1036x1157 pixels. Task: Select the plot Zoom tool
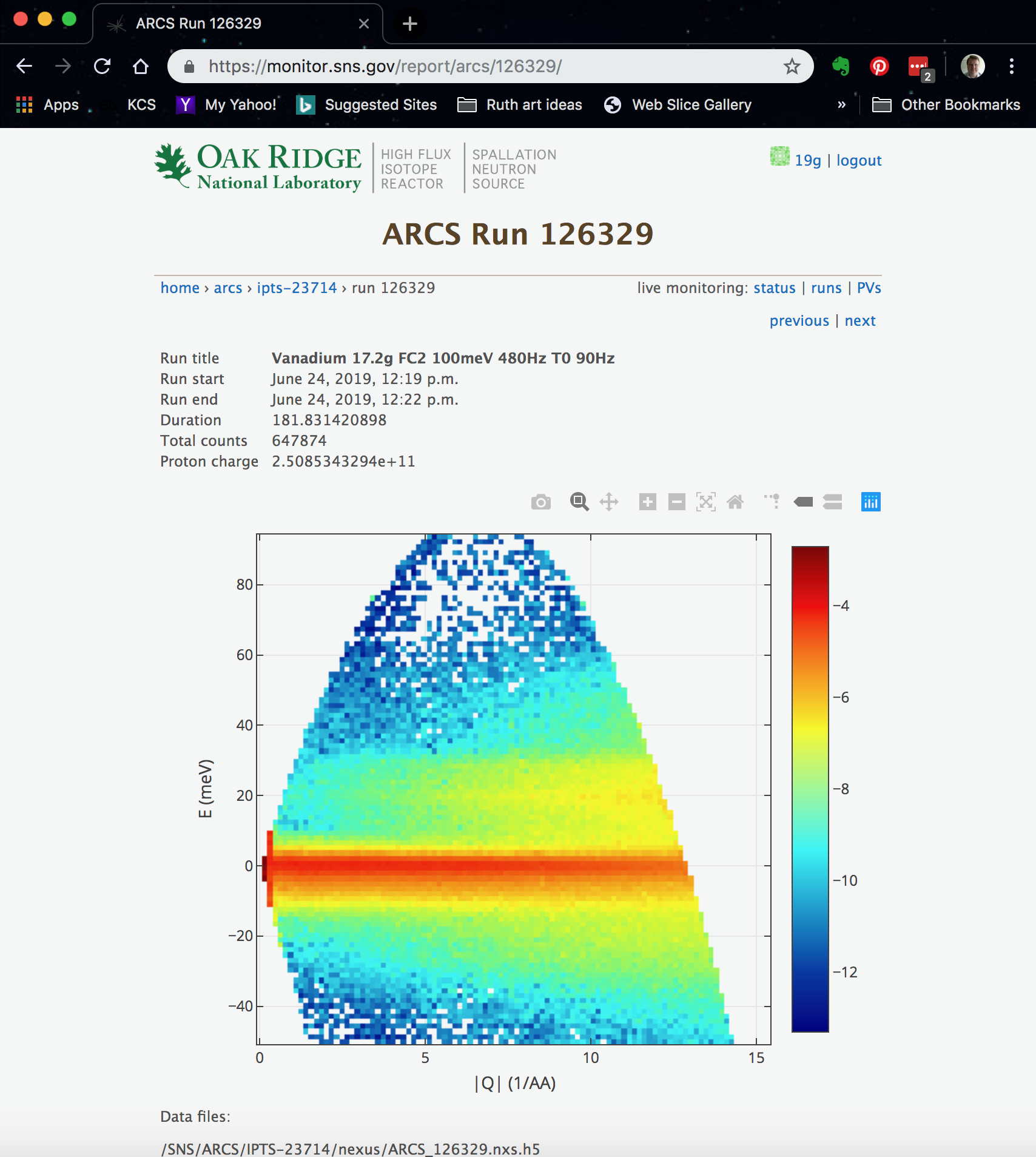pyautogui.click(x=579, y=502)
